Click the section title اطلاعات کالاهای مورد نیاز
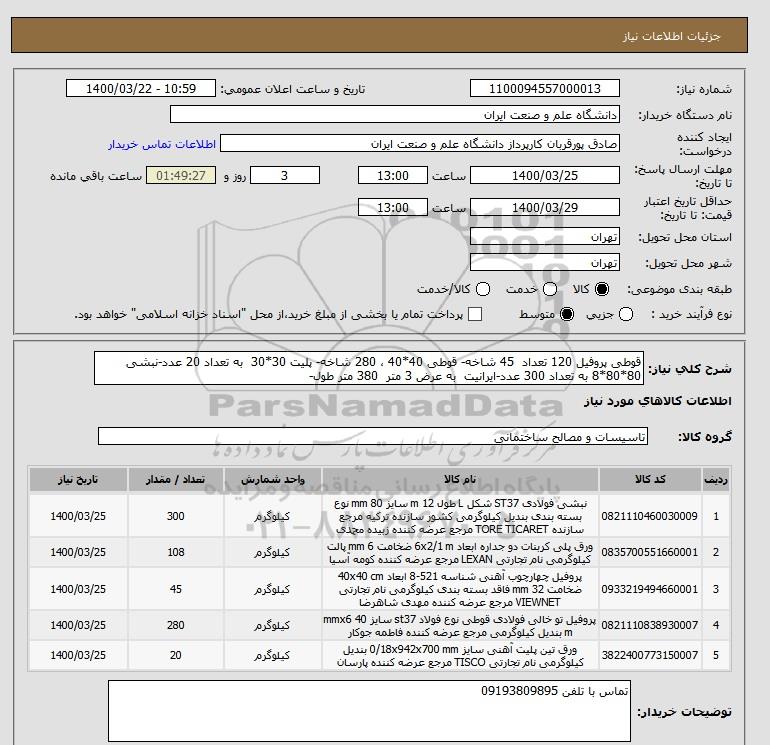This screenshot has width=770, height=745. coord(658,401)
